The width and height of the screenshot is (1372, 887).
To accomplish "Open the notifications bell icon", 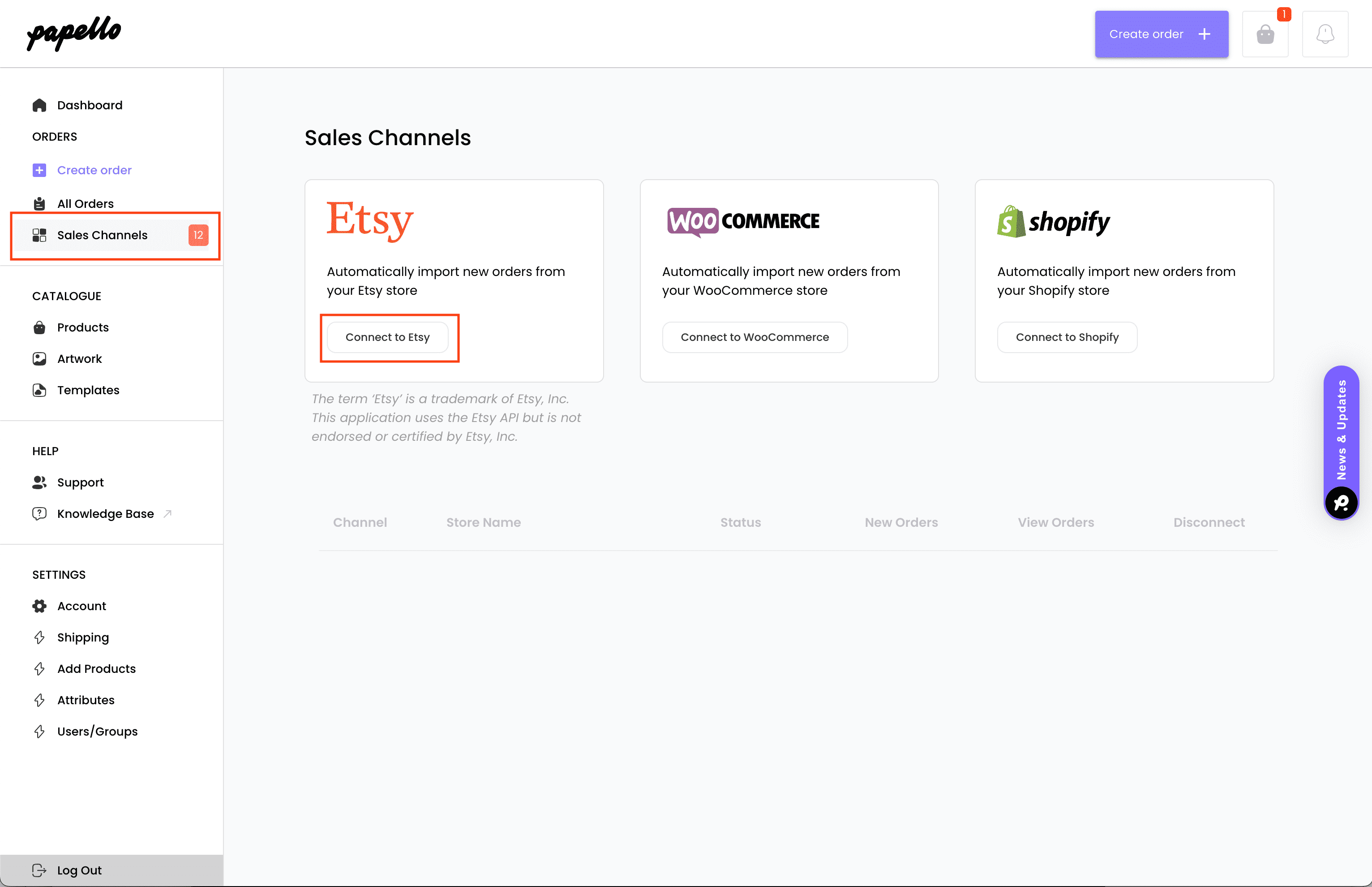I will [1325, 34].
